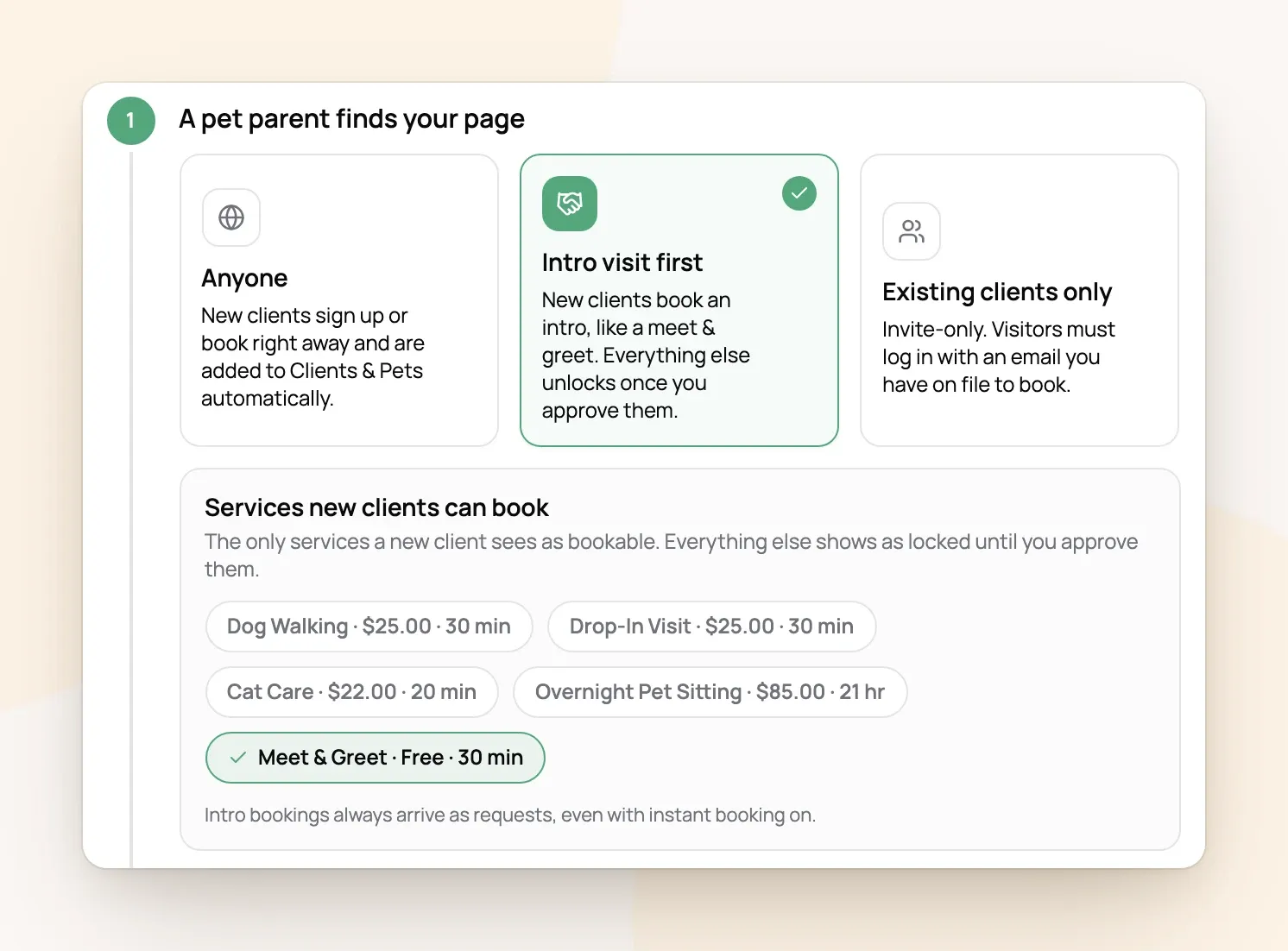Click the A pet parent finds your page heading
Viewport: 1288px width, 951px height.
[x=351, y=119]
